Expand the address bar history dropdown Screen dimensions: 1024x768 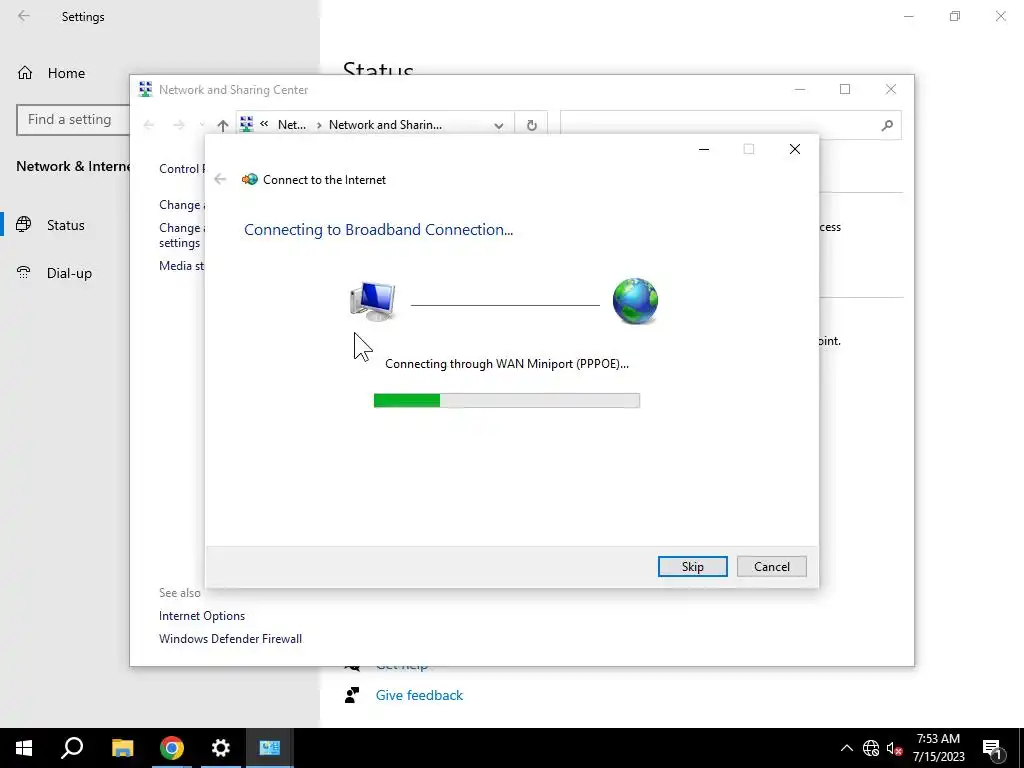(x=499, y=125)
